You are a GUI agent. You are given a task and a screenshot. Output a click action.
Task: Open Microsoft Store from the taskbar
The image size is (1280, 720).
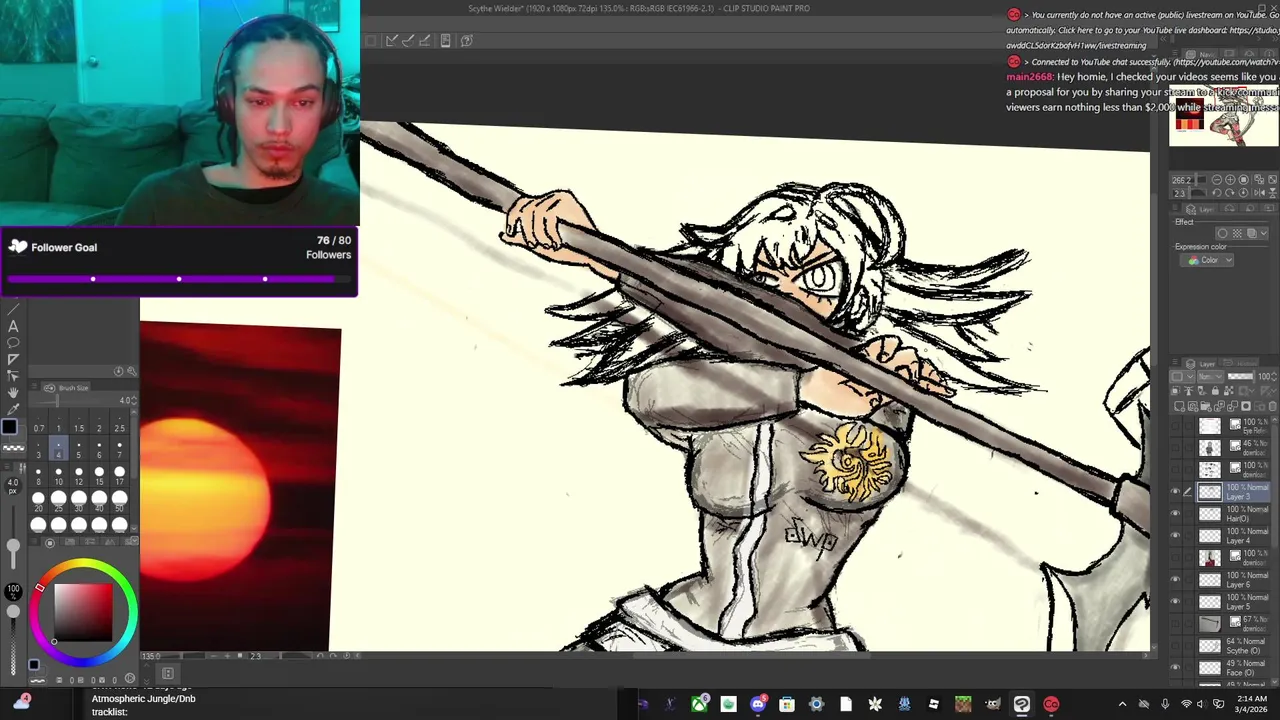pyautogui.click(x=787, y=704)
